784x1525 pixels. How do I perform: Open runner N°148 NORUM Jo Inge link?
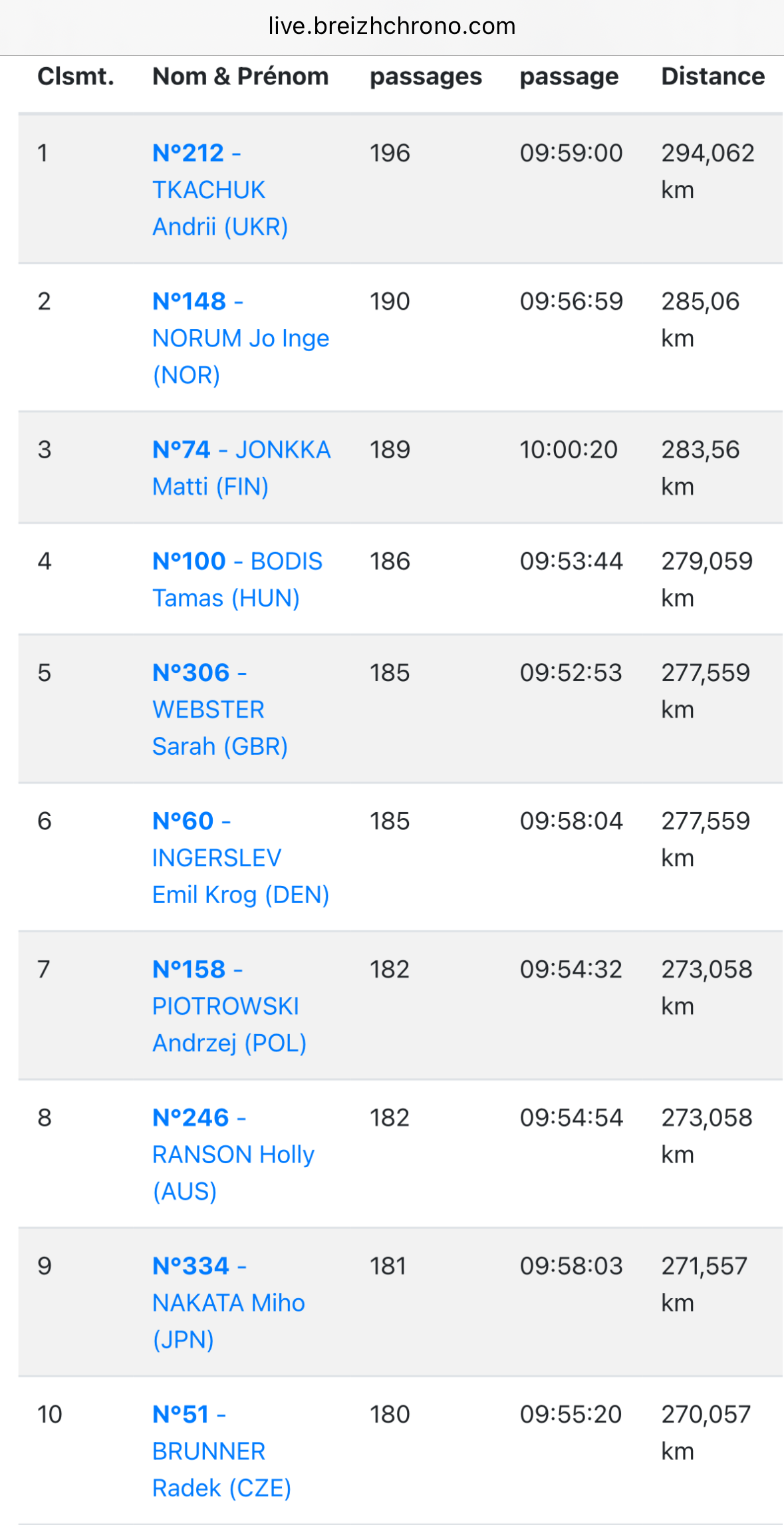click(240, 339)
